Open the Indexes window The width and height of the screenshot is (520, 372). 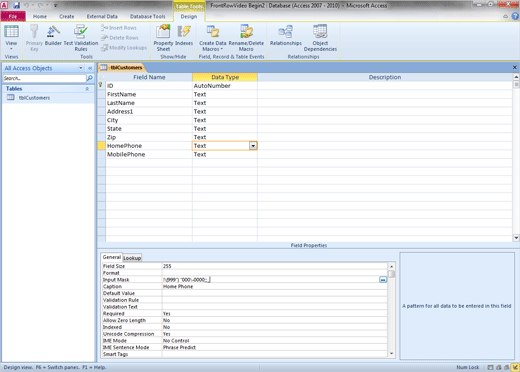[184, 35]
